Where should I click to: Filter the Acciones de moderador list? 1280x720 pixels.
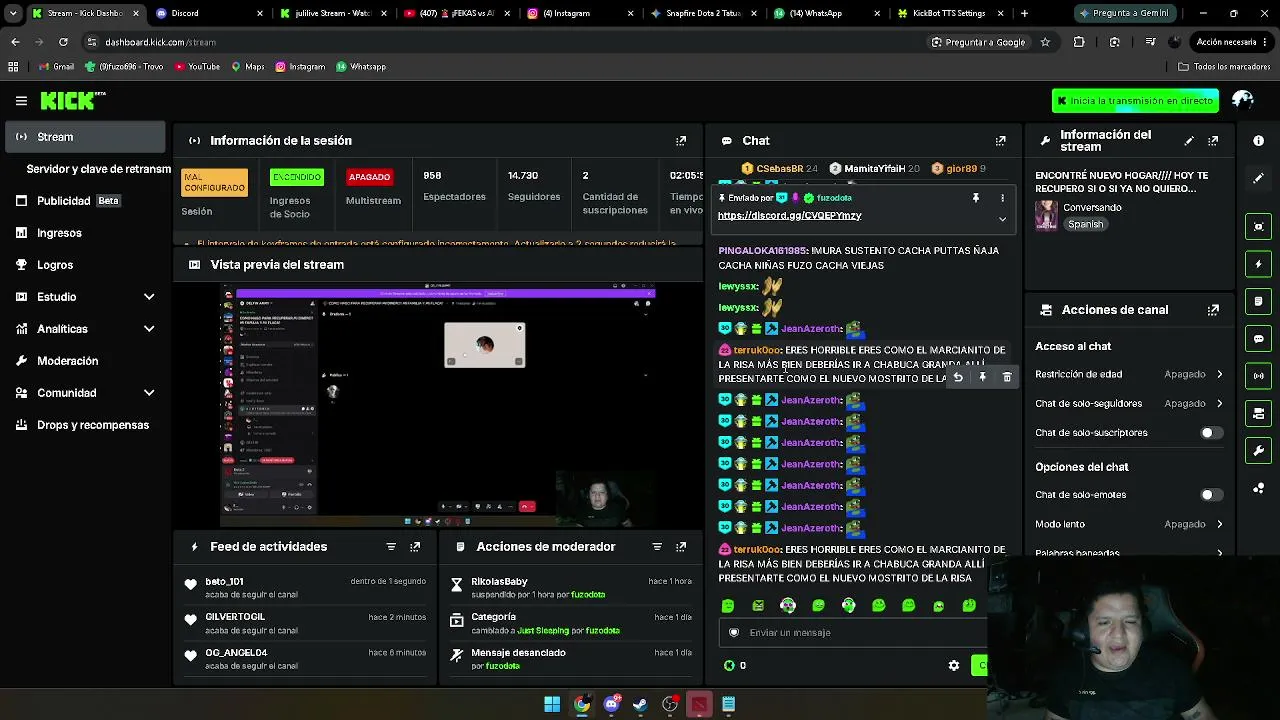click(657, 547)
